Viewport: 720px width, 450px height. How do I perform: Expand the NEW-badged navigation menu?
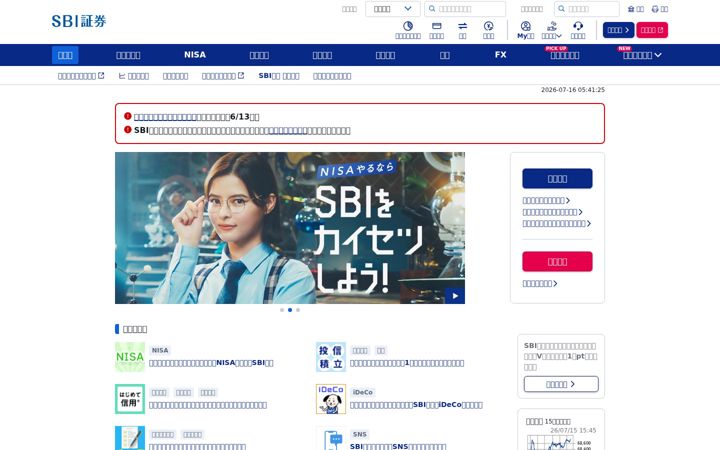click(642, 55)
